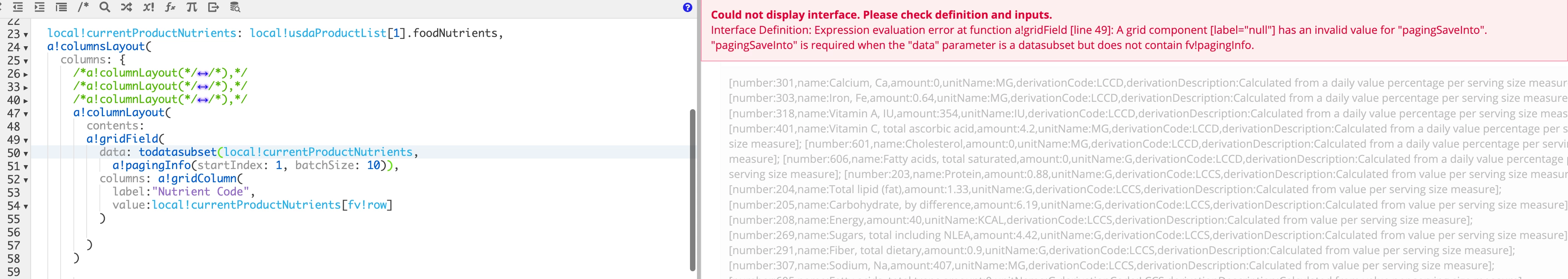Click the outdent (decrease indent) icon
The width and height of the screenshot is (1568, 279).
coord(17,7)
